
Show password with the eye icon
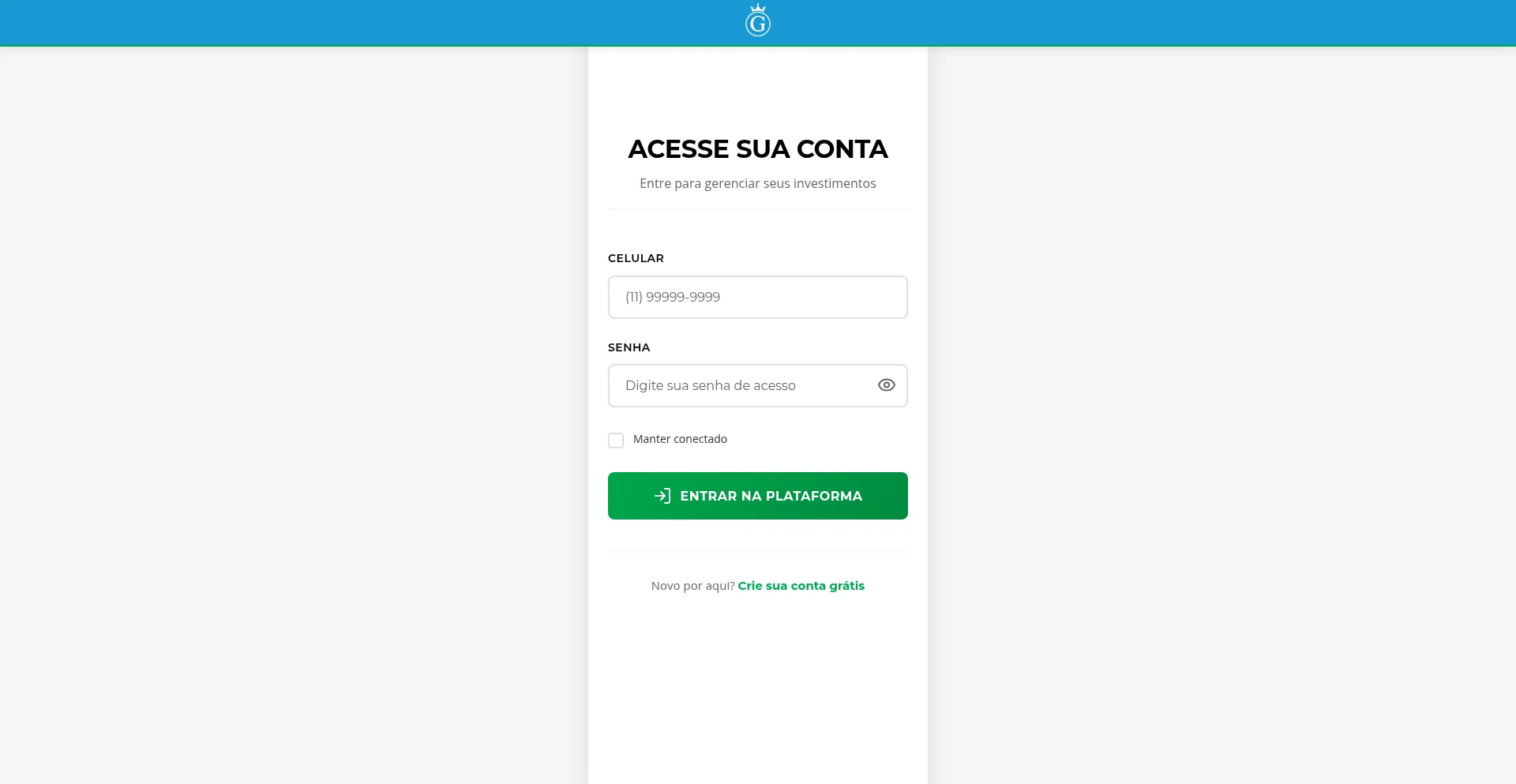click(887, 385)
